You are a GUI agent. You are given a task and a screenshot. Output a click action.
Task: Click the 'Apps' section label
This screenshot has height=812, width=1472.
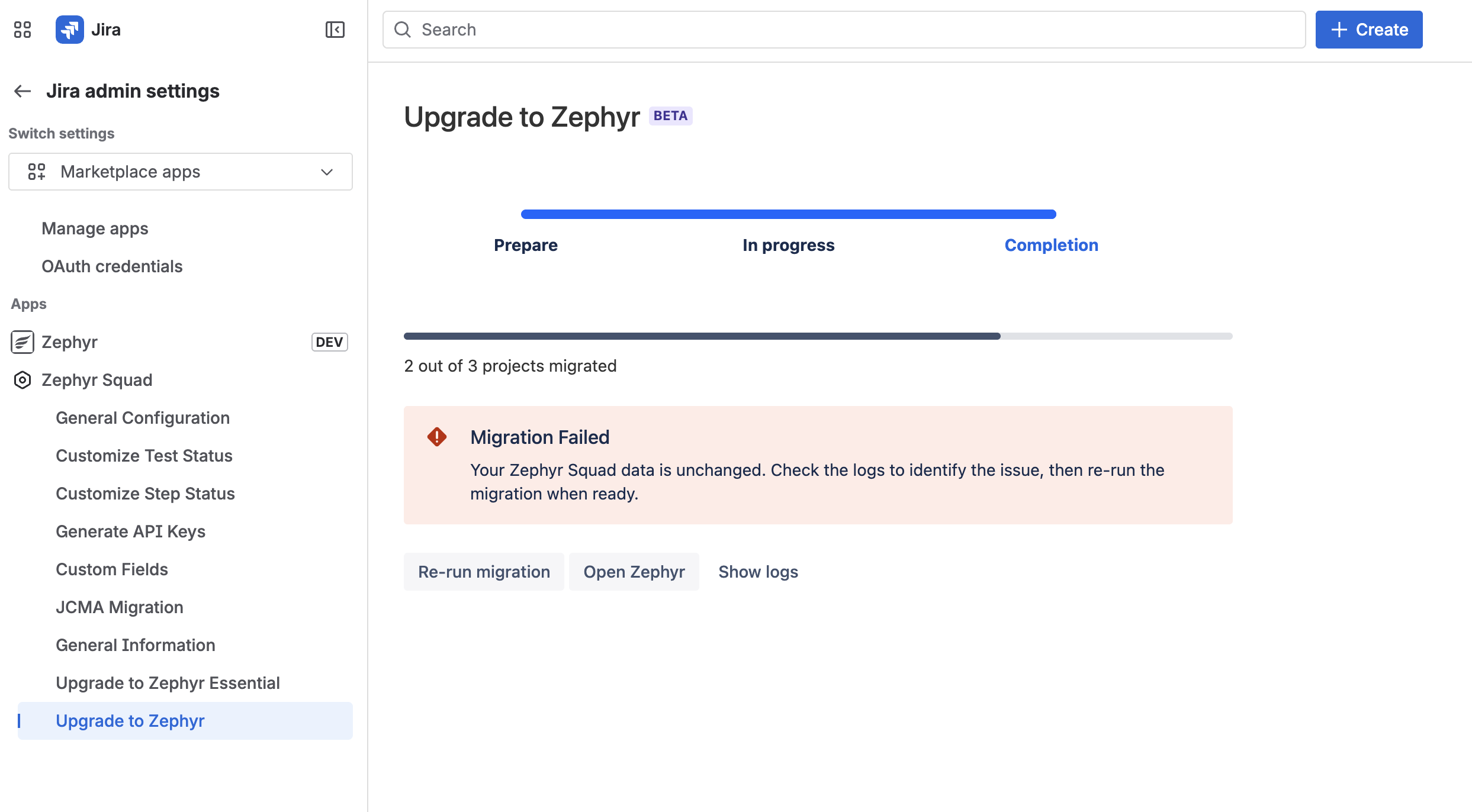pyautogui.click(x=28, y=304)
